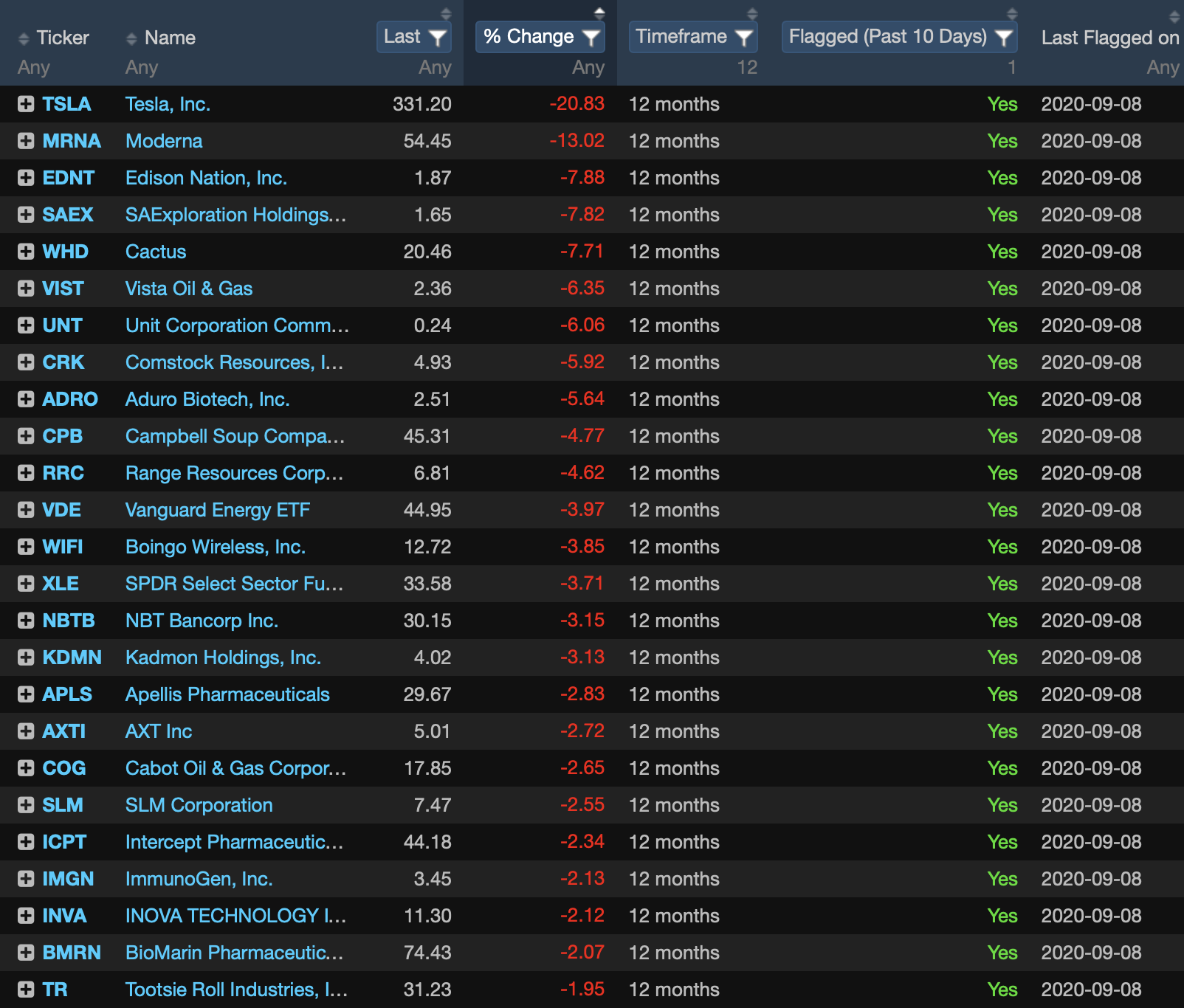Click the Last filter value showing Any

435,67
